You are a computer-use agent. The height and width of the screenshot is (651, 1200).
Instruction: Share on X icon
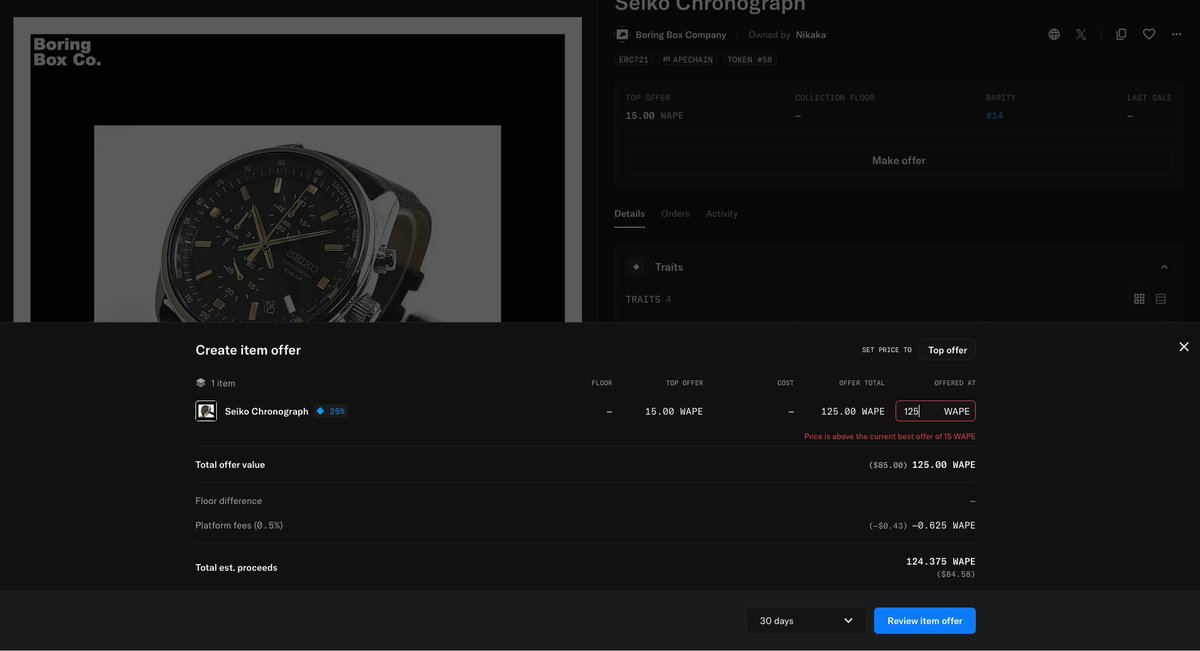tap(1081, 34)
